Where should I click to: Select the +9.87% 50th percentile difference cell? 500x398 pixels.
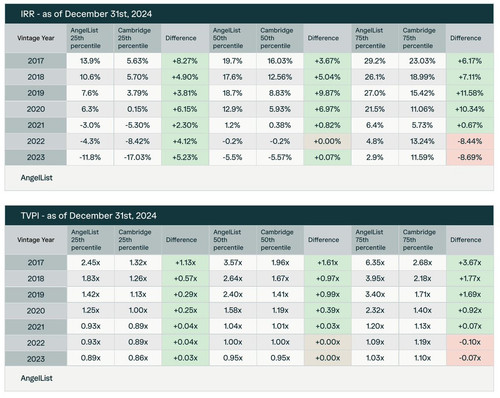point(327,93)
